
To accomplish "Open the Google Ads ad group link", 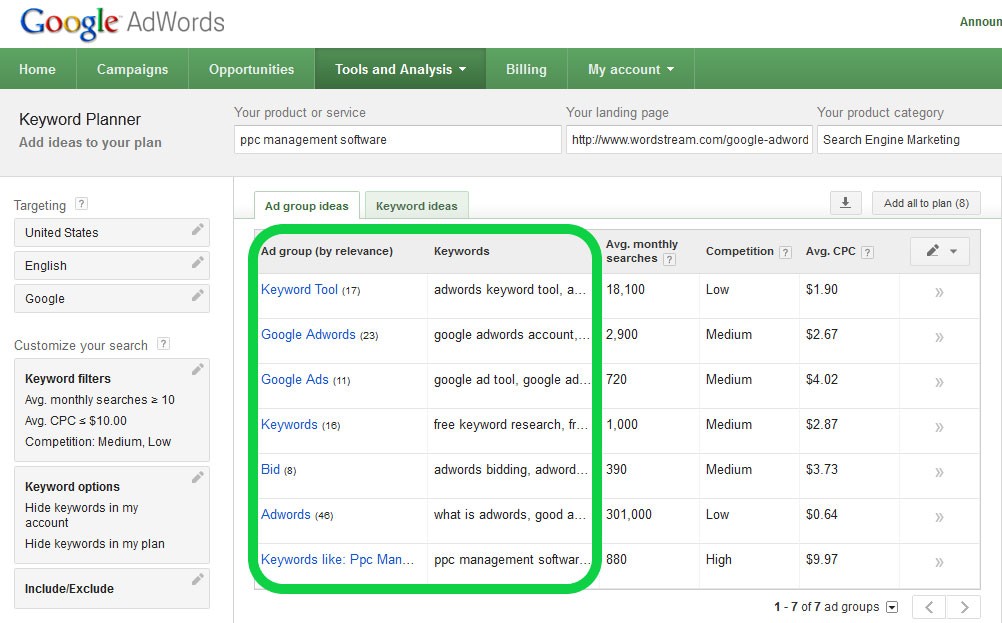I will point(295,380).
